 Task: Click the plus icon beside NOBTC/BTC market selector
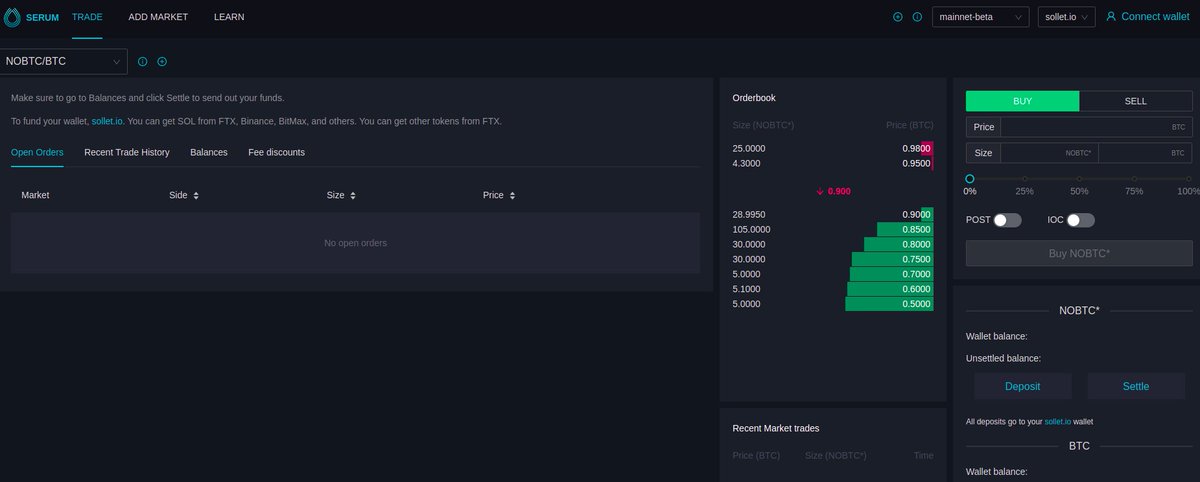[x=162, y=62]
